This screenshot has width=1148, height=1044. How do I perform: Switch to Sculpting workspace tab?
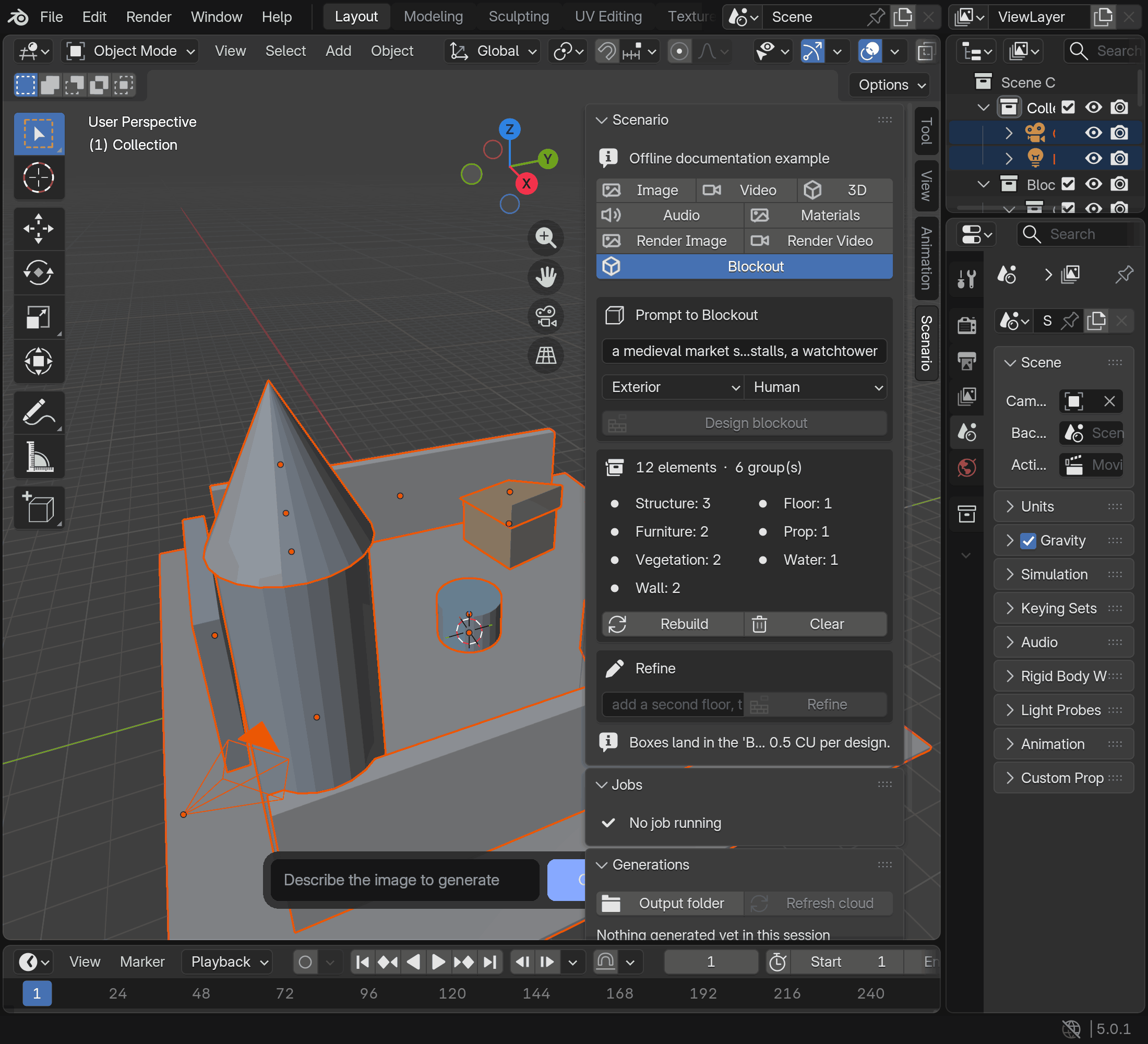[x=519, y=17]
